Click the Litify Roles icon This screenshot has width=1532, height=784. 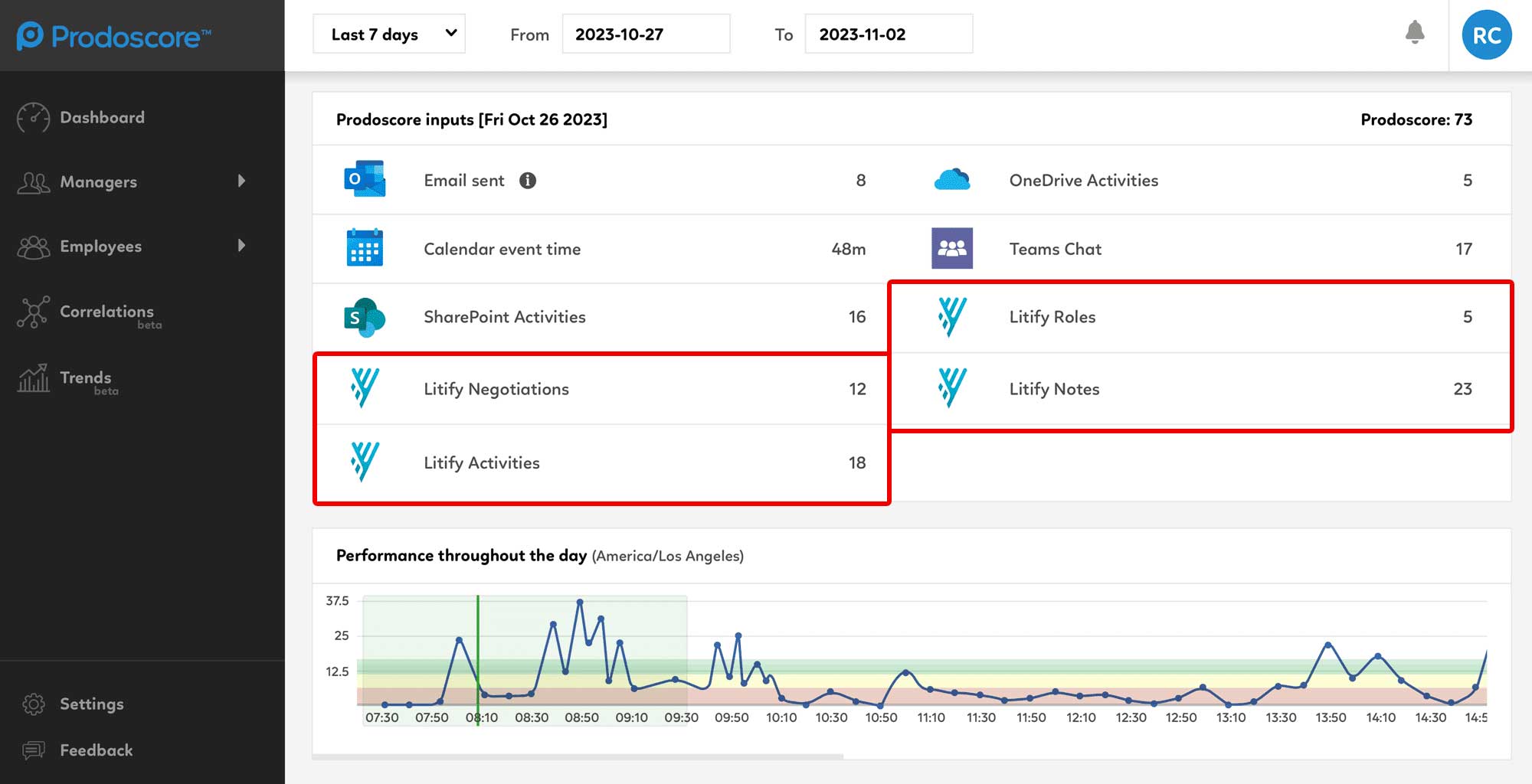(952, 317)
